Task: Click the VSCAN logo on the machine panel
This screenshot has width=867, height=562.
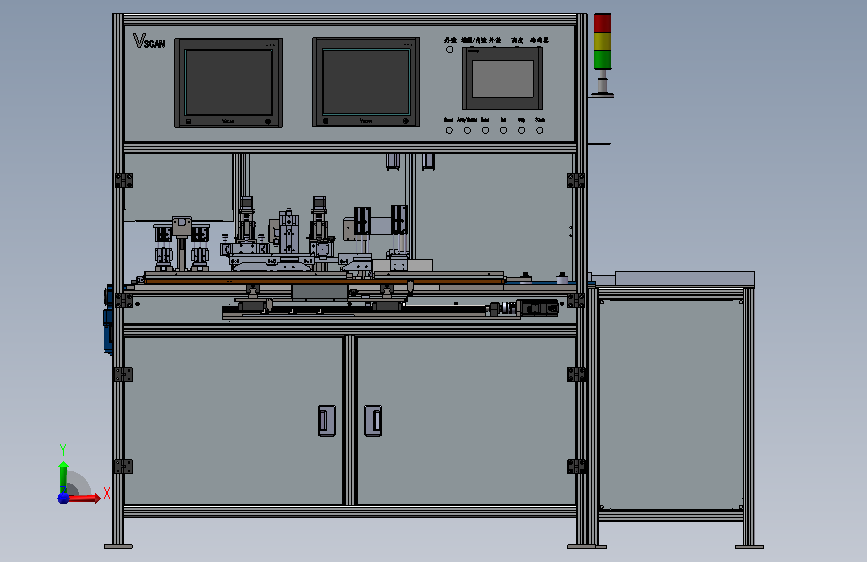Action: [149, 41]
